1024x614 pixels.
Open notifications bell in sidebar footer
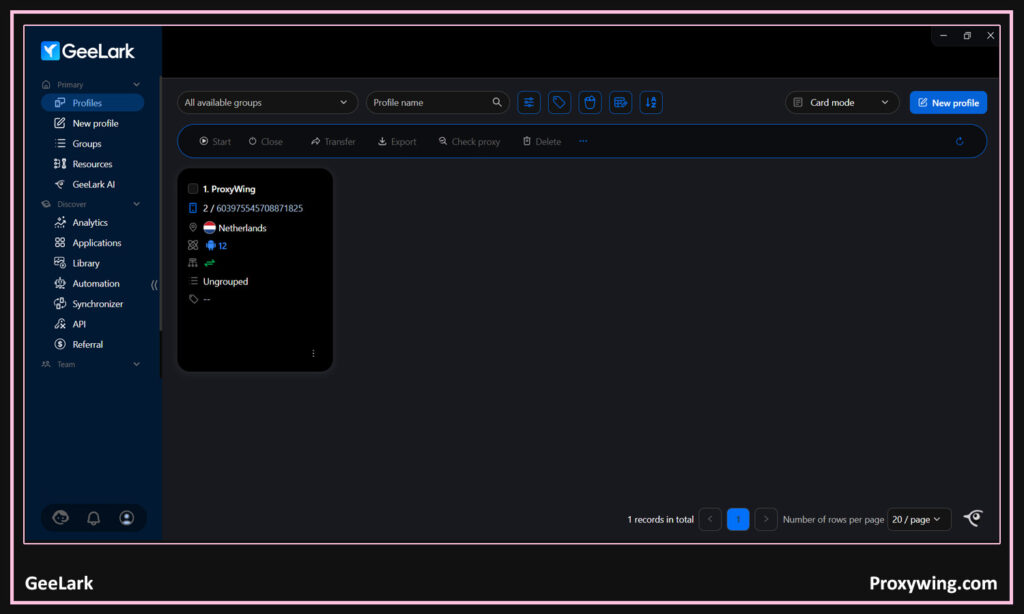[94, 518]
